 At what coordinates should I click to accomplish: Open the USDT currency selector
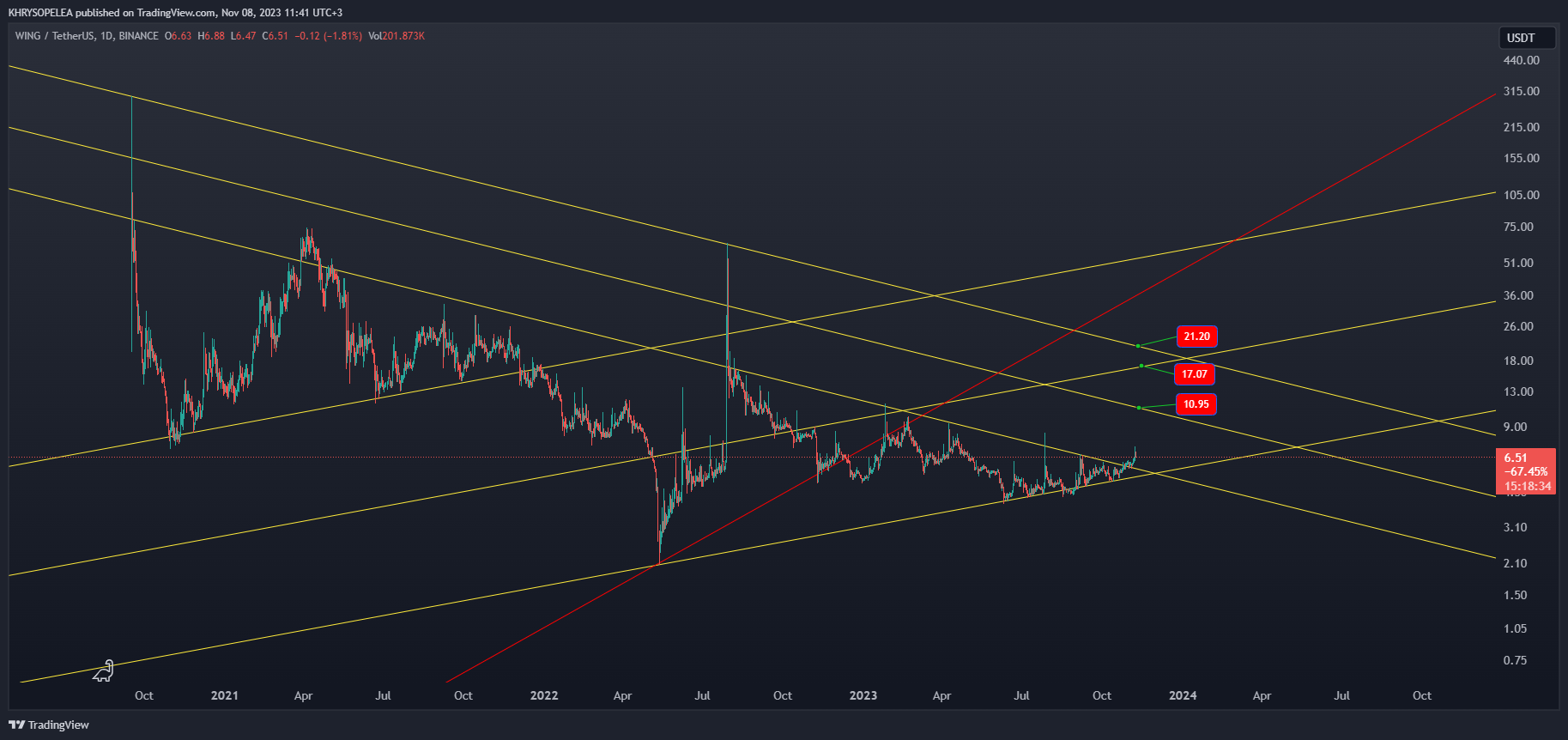[1527, 38]
